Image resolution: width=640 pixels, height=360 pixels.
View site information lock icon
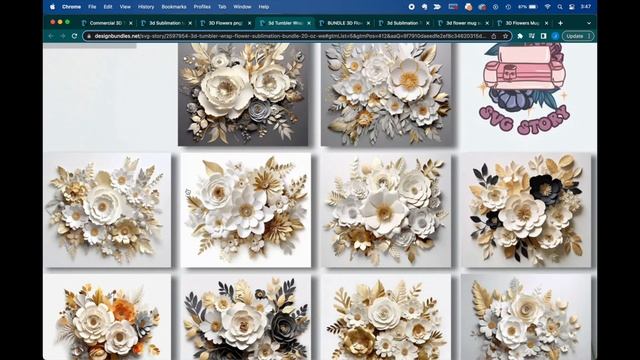click(x=89, y=36)
